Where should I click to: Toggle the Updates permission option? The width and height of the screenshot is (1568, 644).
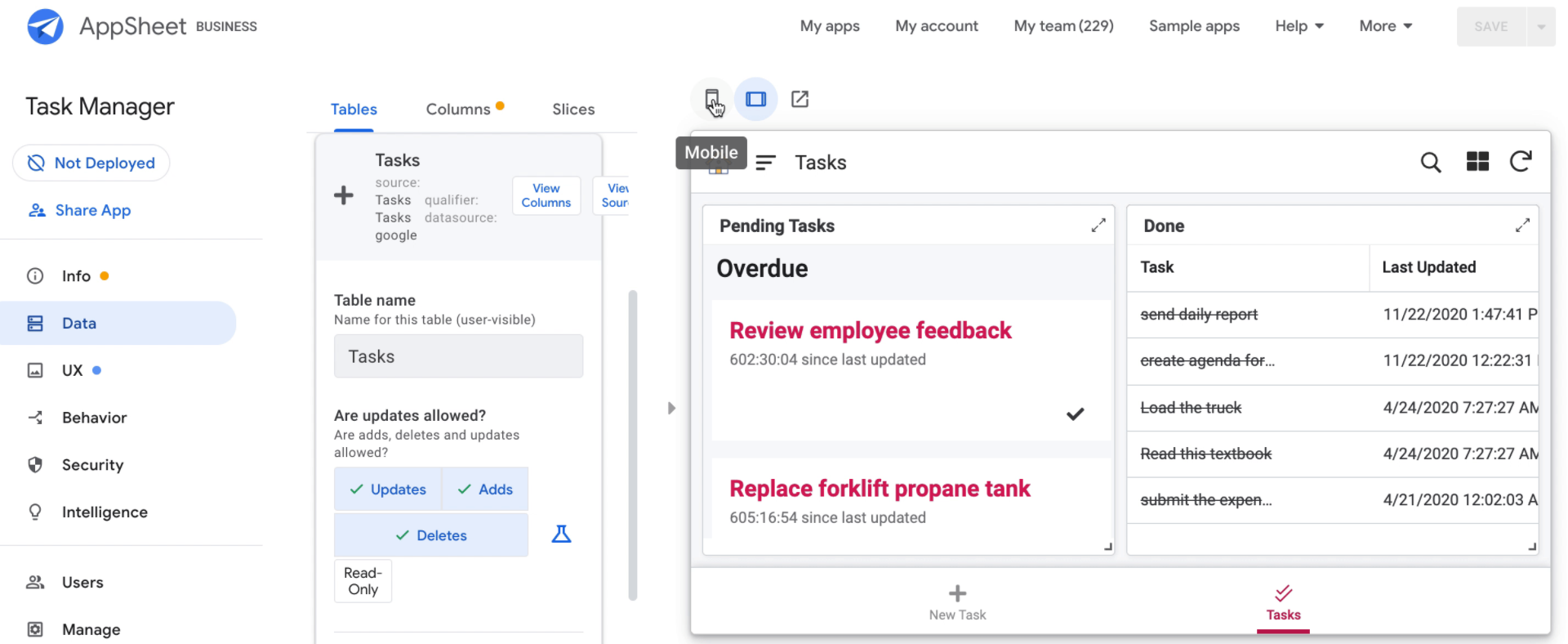[x=388, y=489]
